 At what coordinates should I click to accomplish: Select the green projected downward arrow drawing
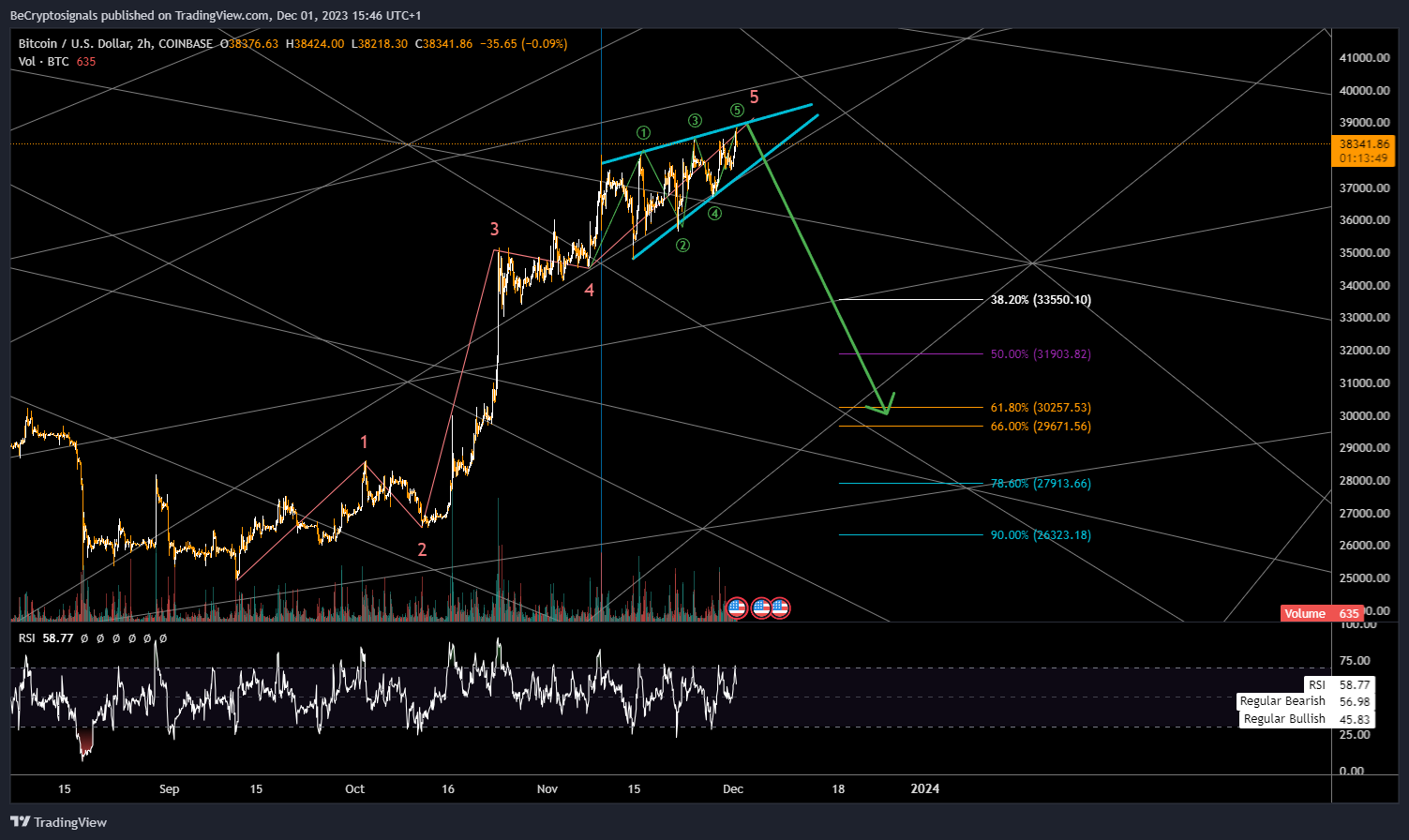817,268
